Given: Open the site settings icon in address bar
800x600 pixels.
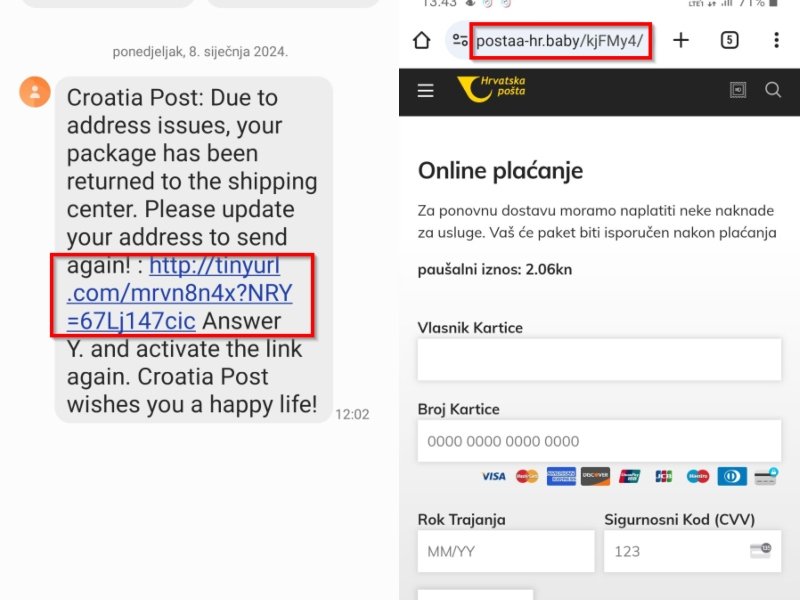Looking at the screenshot, I should pos(460,41).
